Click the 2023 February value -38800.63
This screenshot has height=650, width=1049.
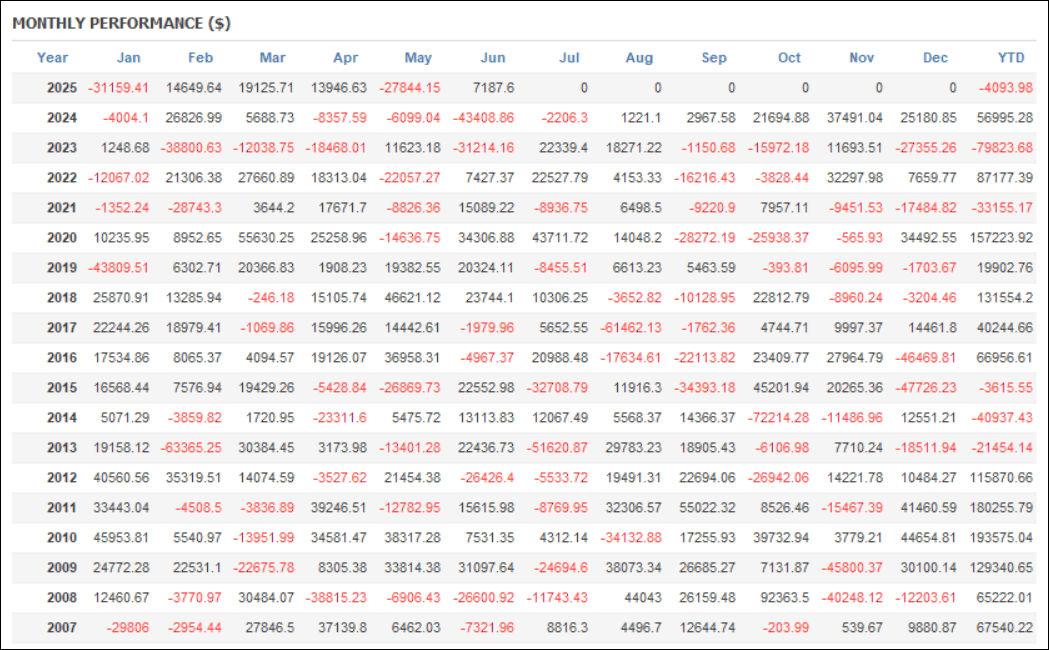[191, 148]
